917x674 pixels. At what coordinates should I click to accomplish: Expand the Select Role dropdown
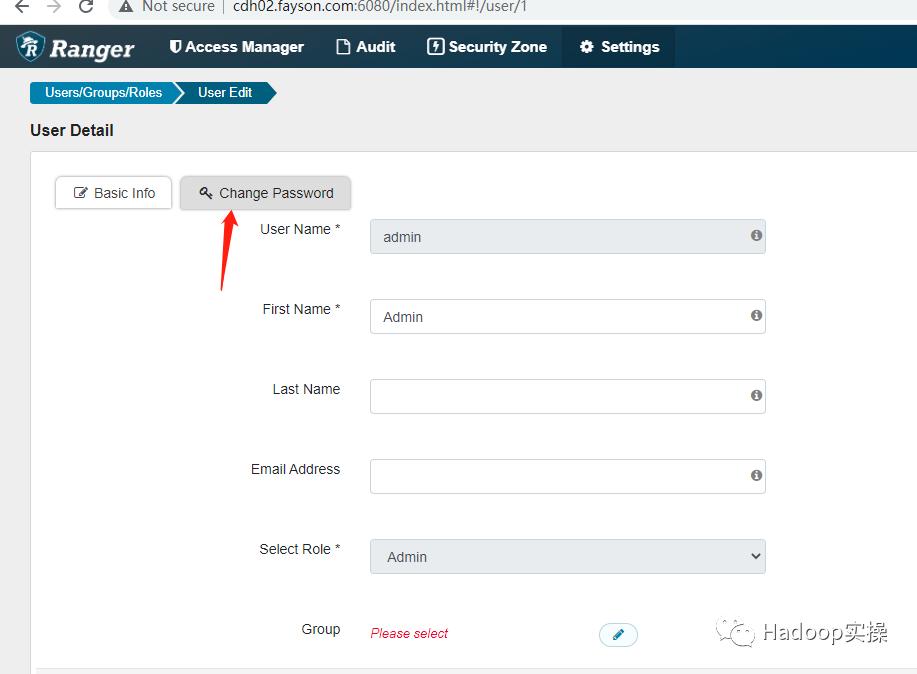[568, 556]
